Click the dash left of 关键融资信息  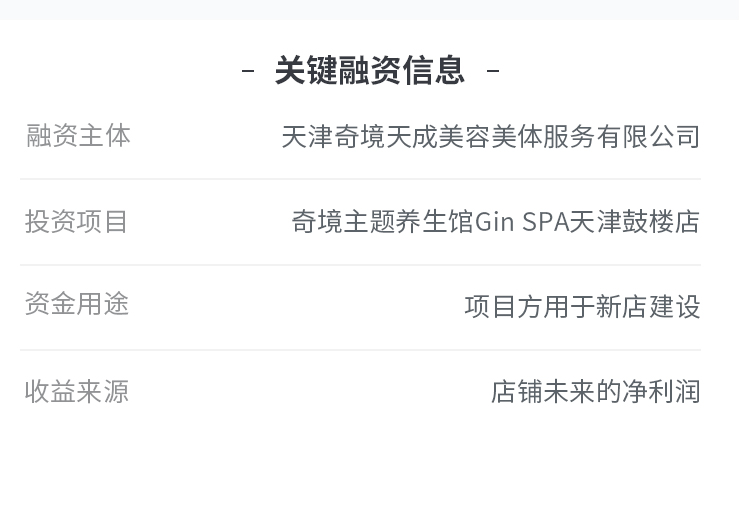pos(248,71)
